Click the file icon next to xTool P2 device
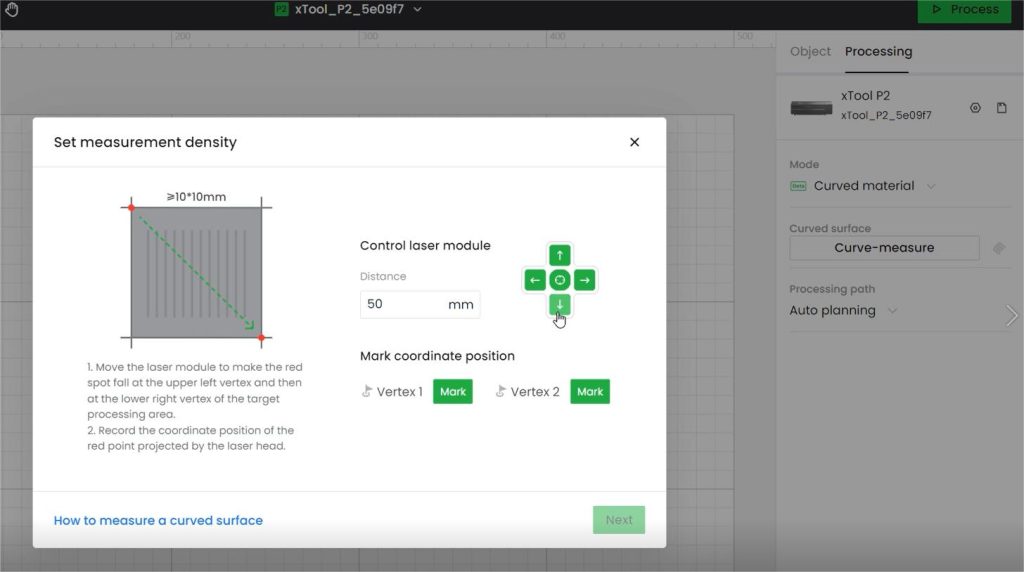Viewport: 1024px width, 572px height. (x=1001, y=108)
